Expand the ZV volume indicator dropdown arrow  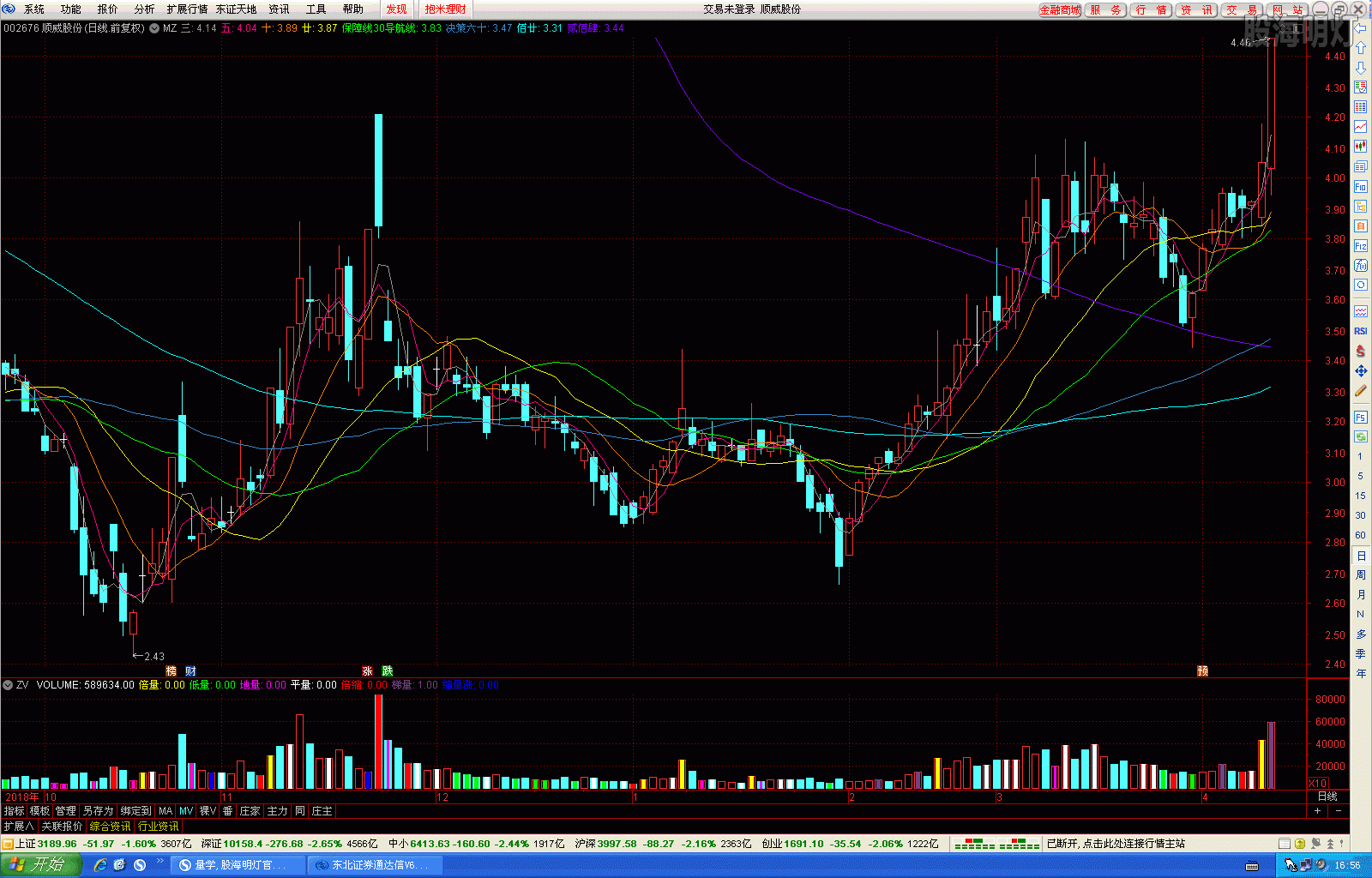8,684
